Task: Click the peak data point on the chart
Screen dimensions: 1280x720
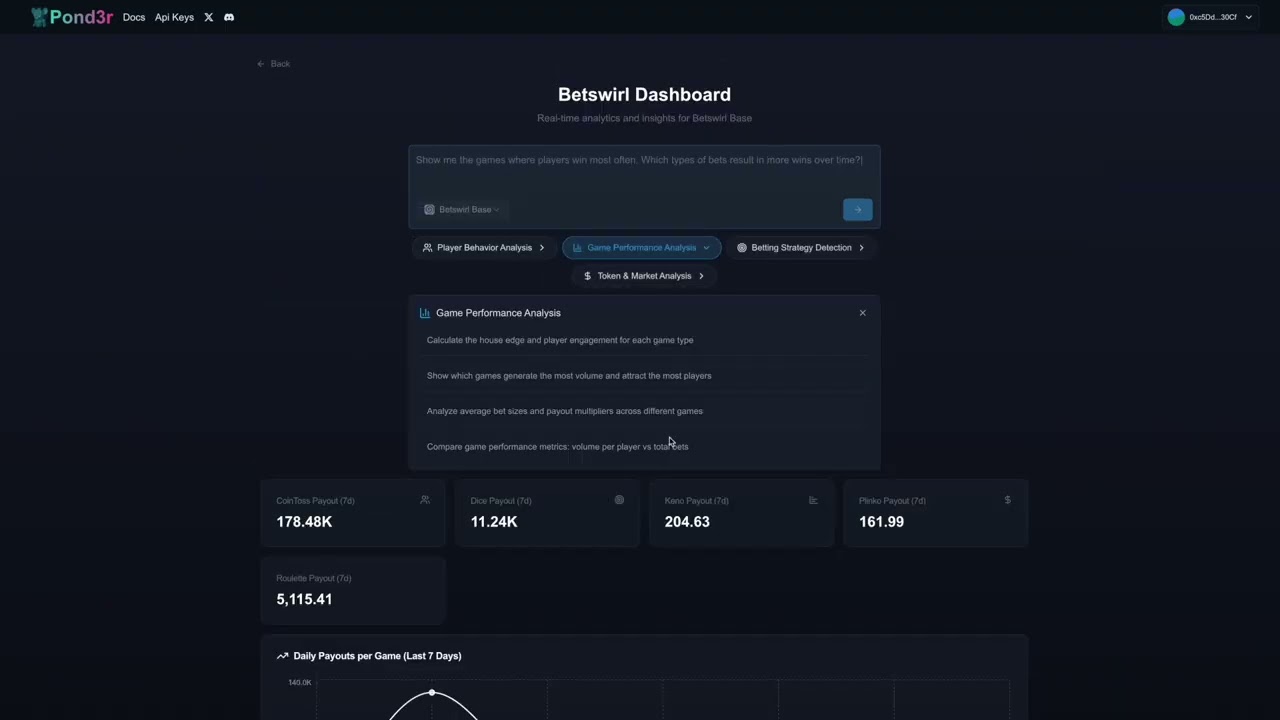Action: pos(432,692)
